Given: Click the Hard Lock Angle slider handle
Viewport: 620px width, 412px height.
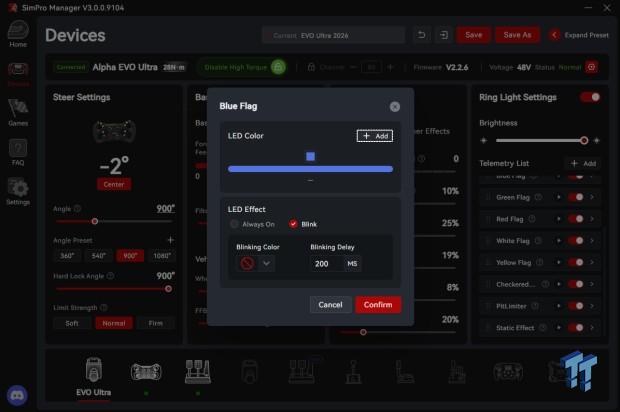Looking at the screenshot, I should [x=168, y=289].
